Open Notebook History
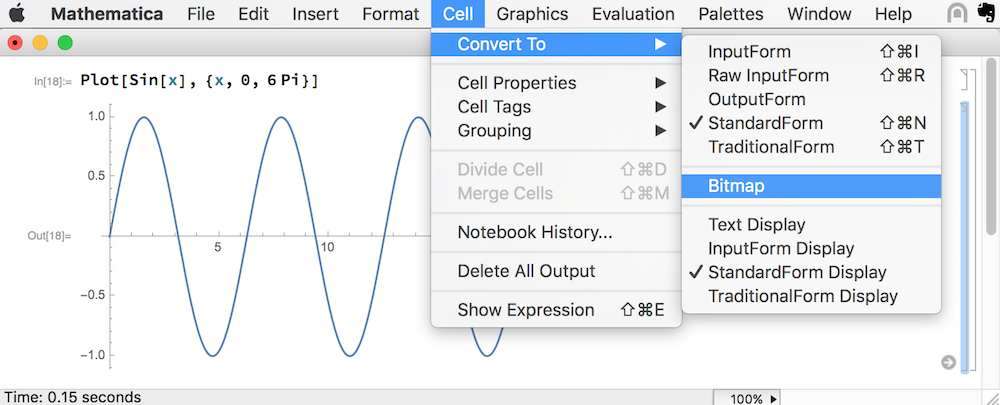 coord(534,232)
